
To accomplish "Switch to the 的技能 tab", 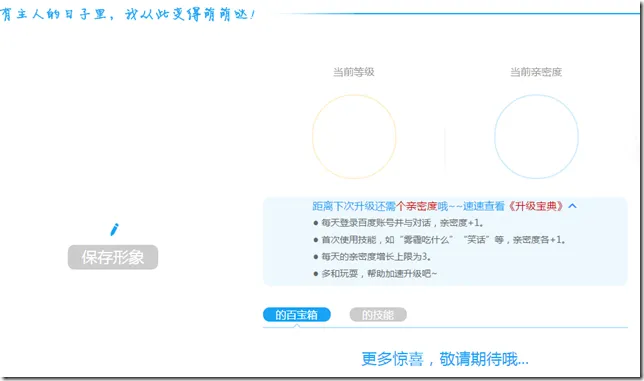I will [x=378, y=315].
